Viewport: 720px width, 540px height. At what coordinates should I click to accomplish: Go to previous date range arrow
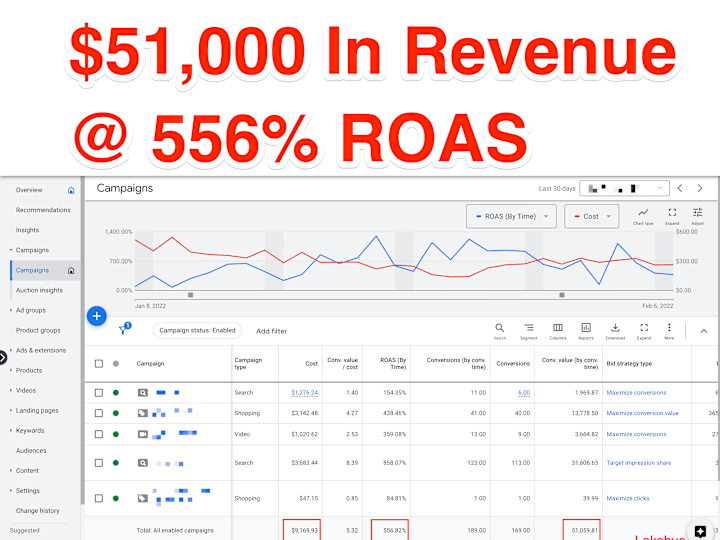pos(680,188)
